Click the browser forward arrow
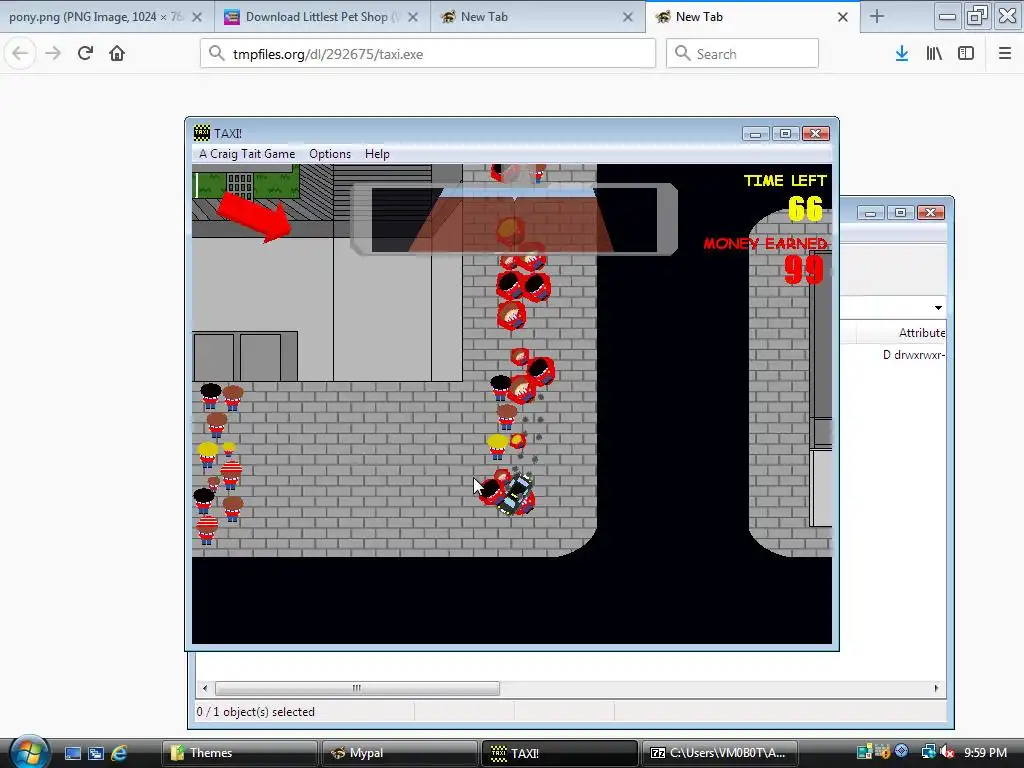 click(x=54, y=54)
